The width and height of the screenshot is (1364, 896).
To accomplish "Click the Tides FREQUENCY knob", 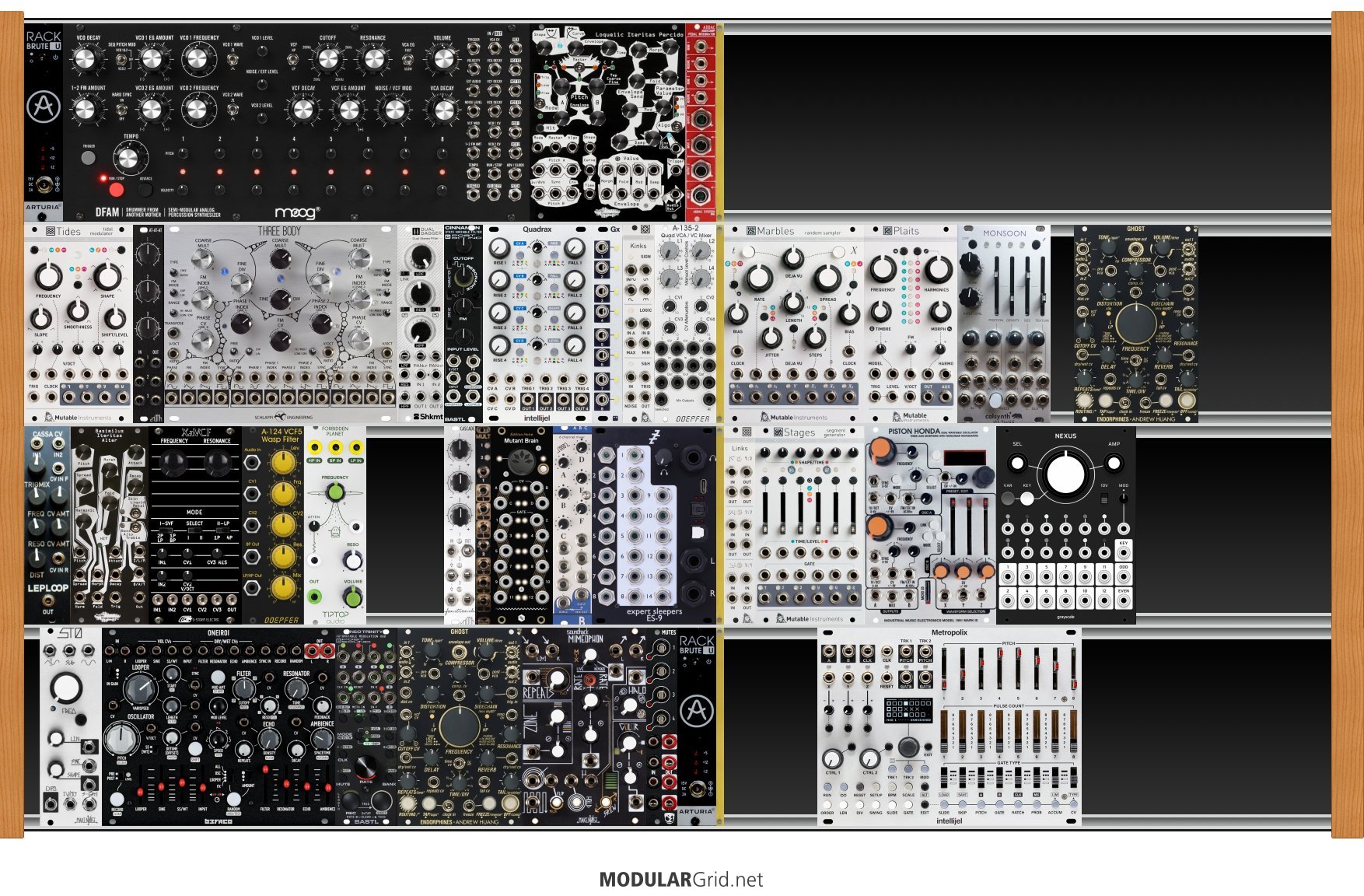I will [48, 275].
